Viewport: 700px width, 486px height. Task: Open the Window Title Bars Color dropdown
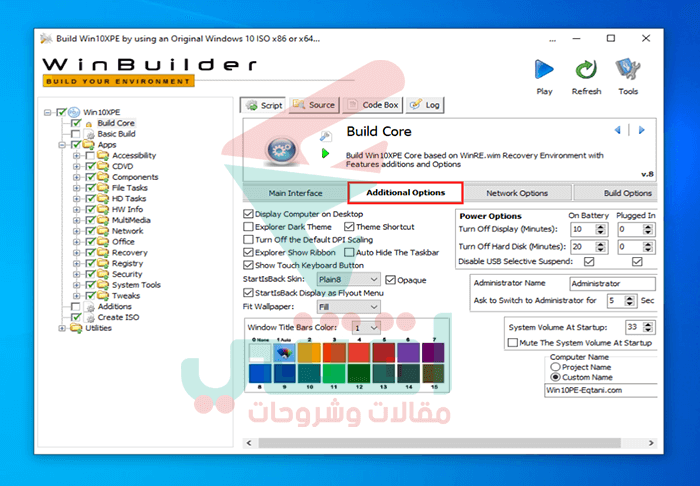click(366, 328)
